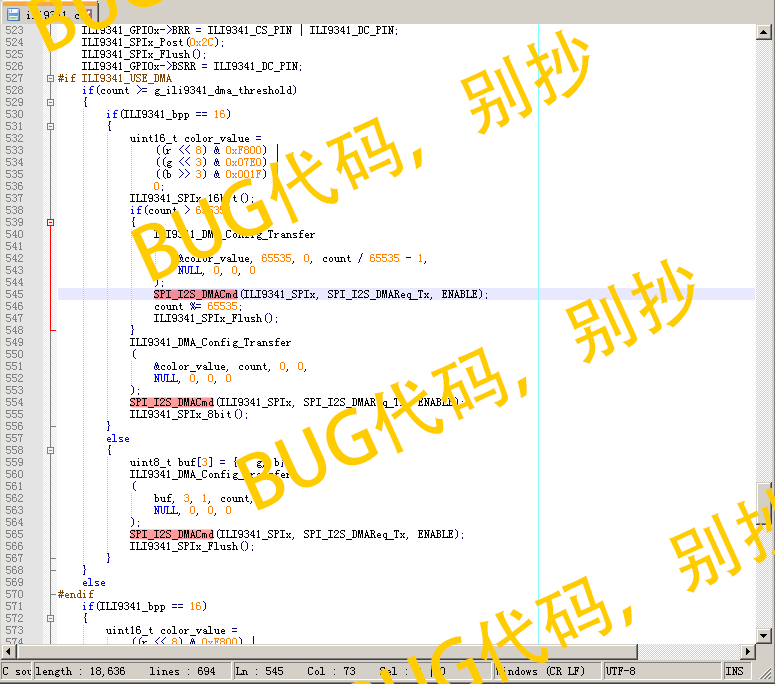Click horizontal scrollbar left arrow
The width and height of the screenshot is (775, 684).
coord(7,651)
